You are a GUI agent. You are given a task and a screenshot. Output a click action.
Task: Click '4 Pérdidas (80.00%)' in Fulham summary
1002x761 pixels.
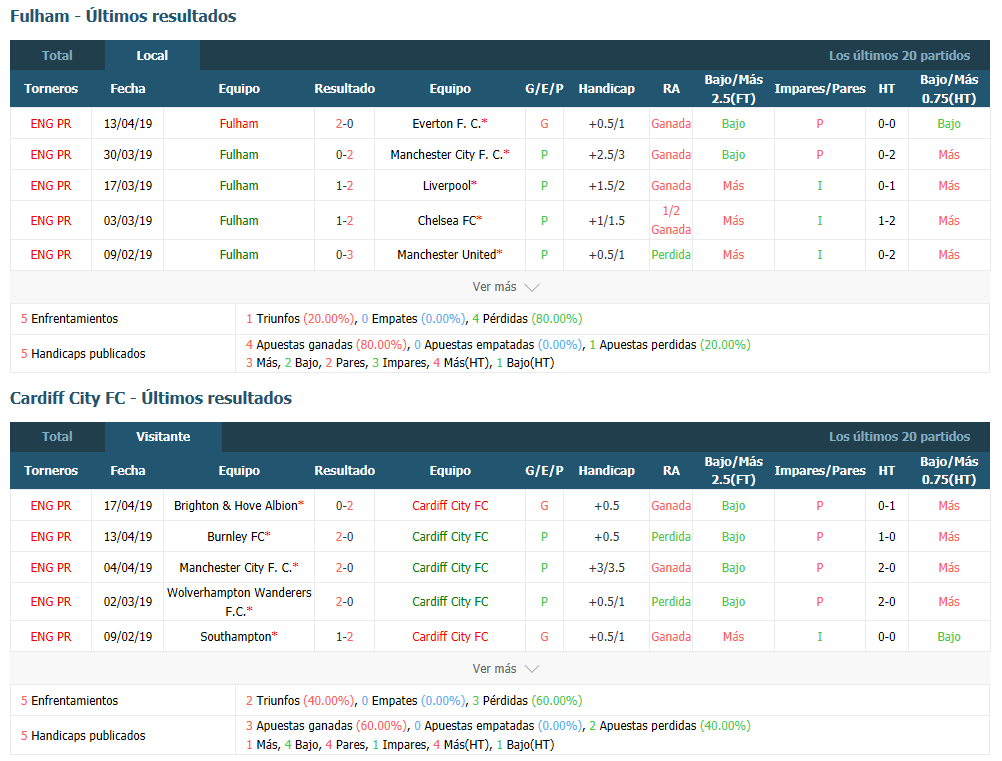tap(527, 318)
